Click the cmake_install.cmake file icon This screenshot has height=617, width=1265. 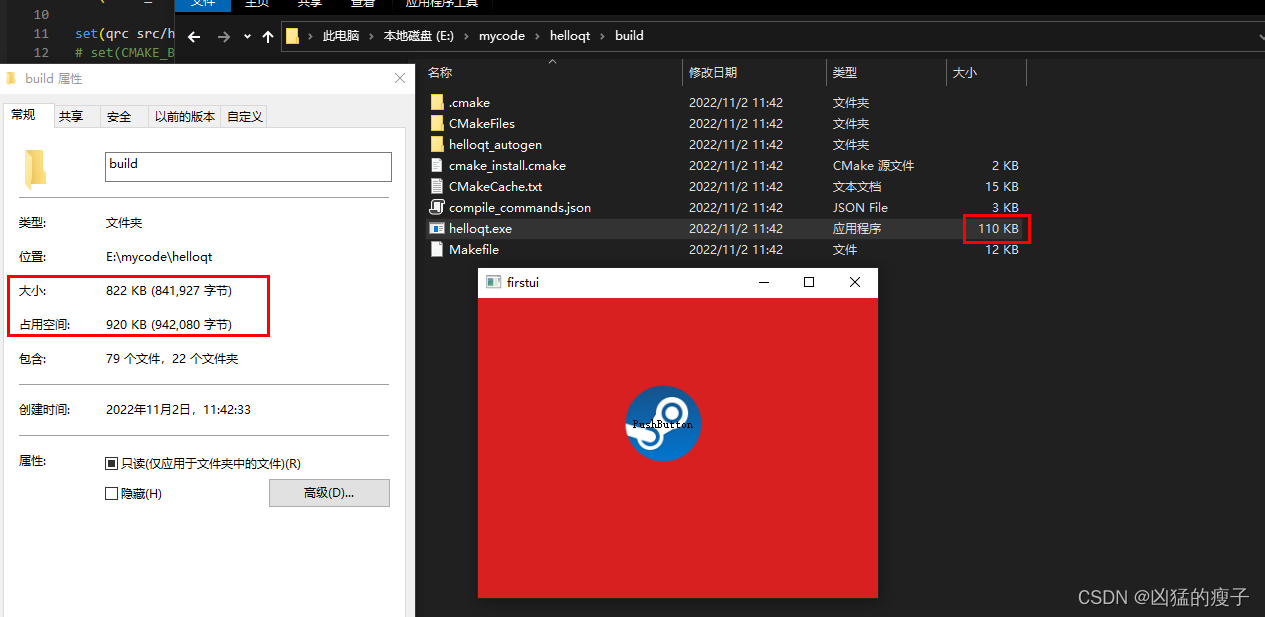click(436, 165)
